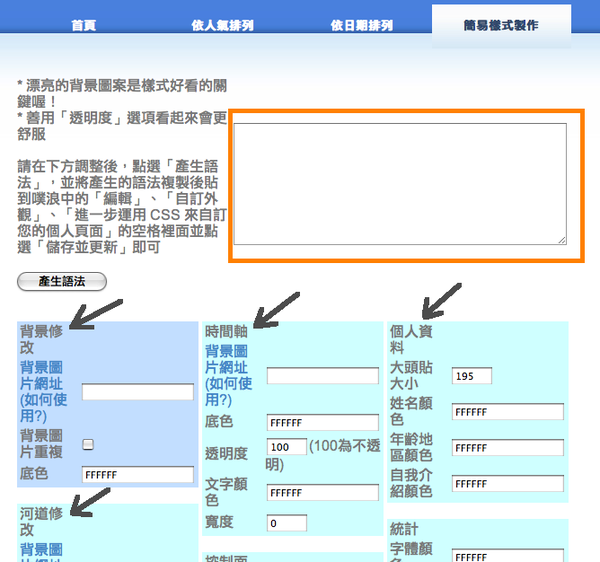Click the 底色 color field in 背景修改
600x562 pixels.
(138, 474)
